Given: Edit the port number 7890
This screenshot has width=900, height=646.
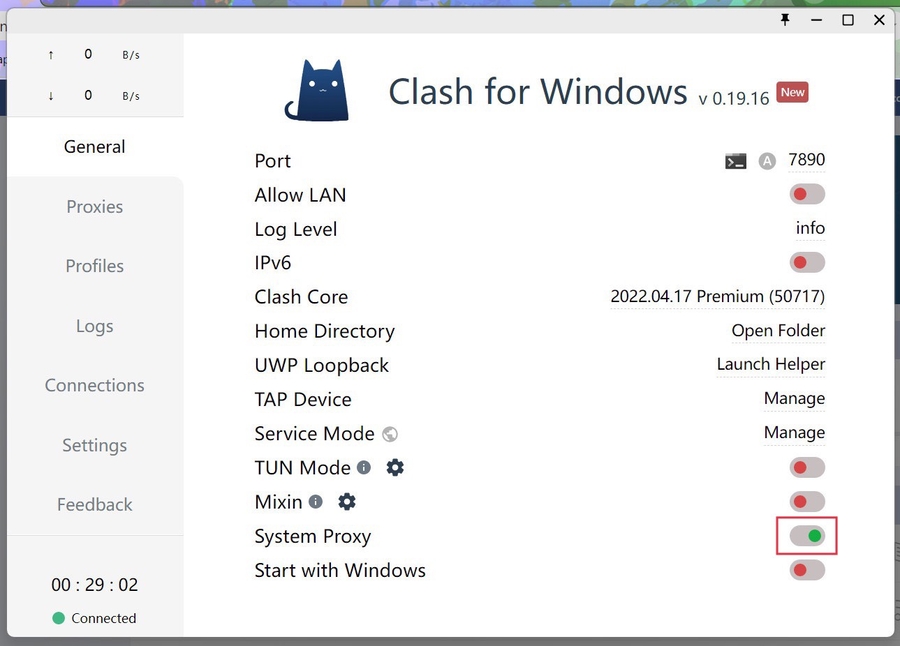Looking at the screenshot, I should coord(806,160).
